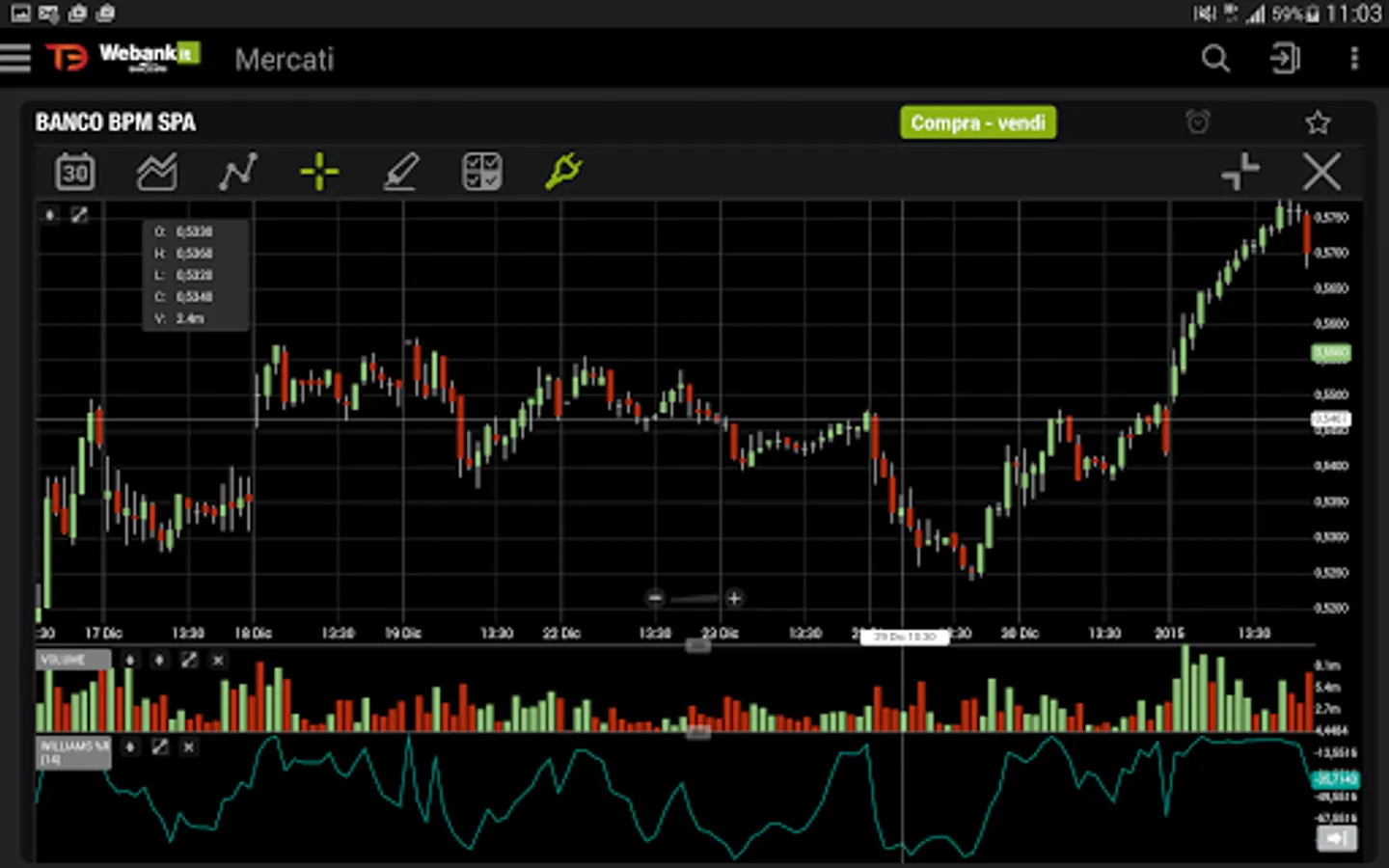Open the hamburger navigation menu

tap(15, 59)
